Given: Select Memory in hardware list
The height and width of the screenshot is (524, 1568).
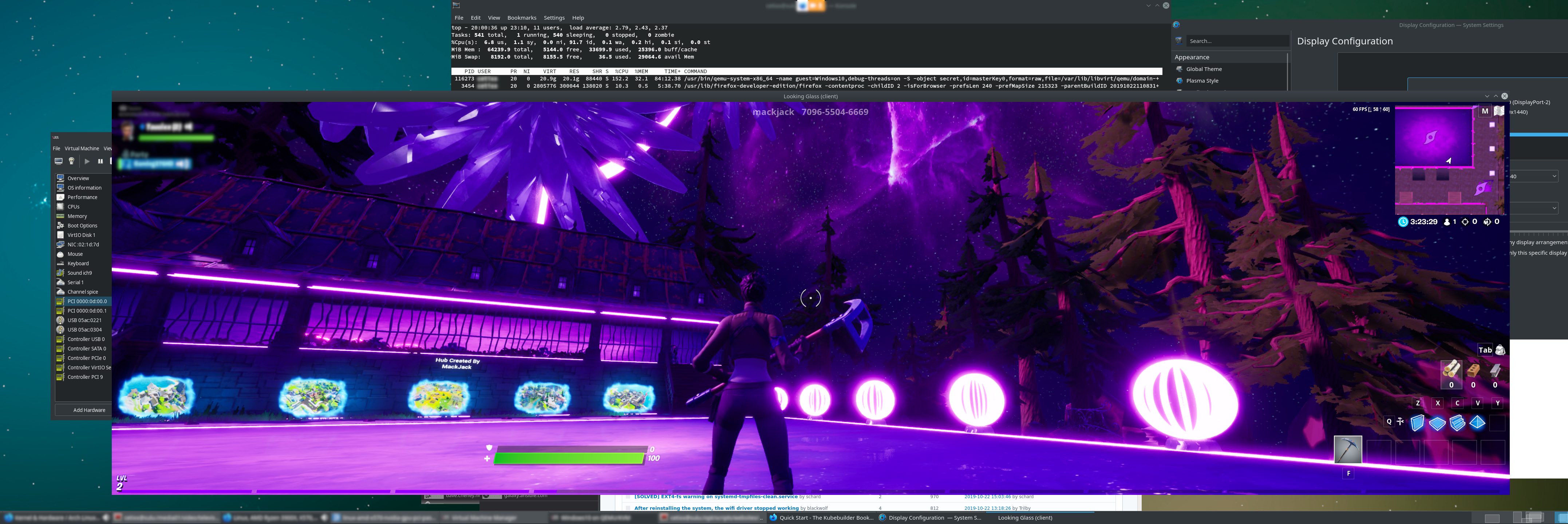Looking at the screenshot, I should 83,216.
